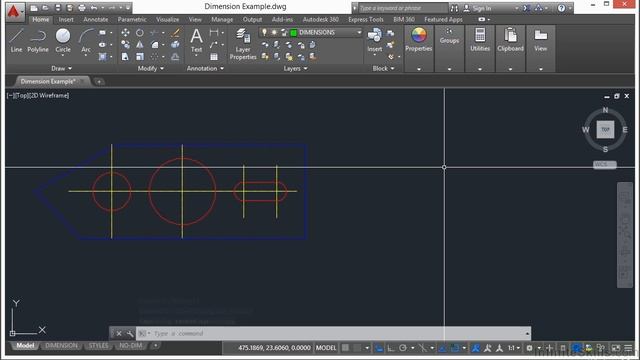This screenshot has height=360, width=640.
Task: Toggle object snap in status bar
Action: 454,348
